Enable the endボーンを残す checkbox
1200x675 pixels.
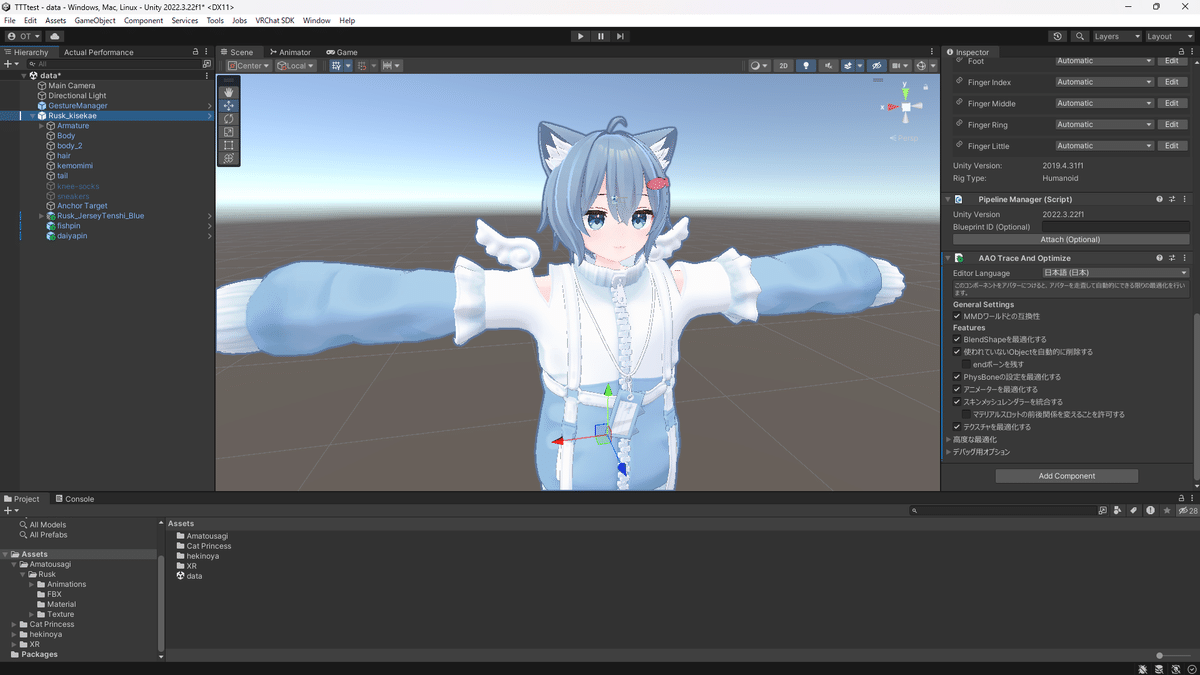(966, 364)
